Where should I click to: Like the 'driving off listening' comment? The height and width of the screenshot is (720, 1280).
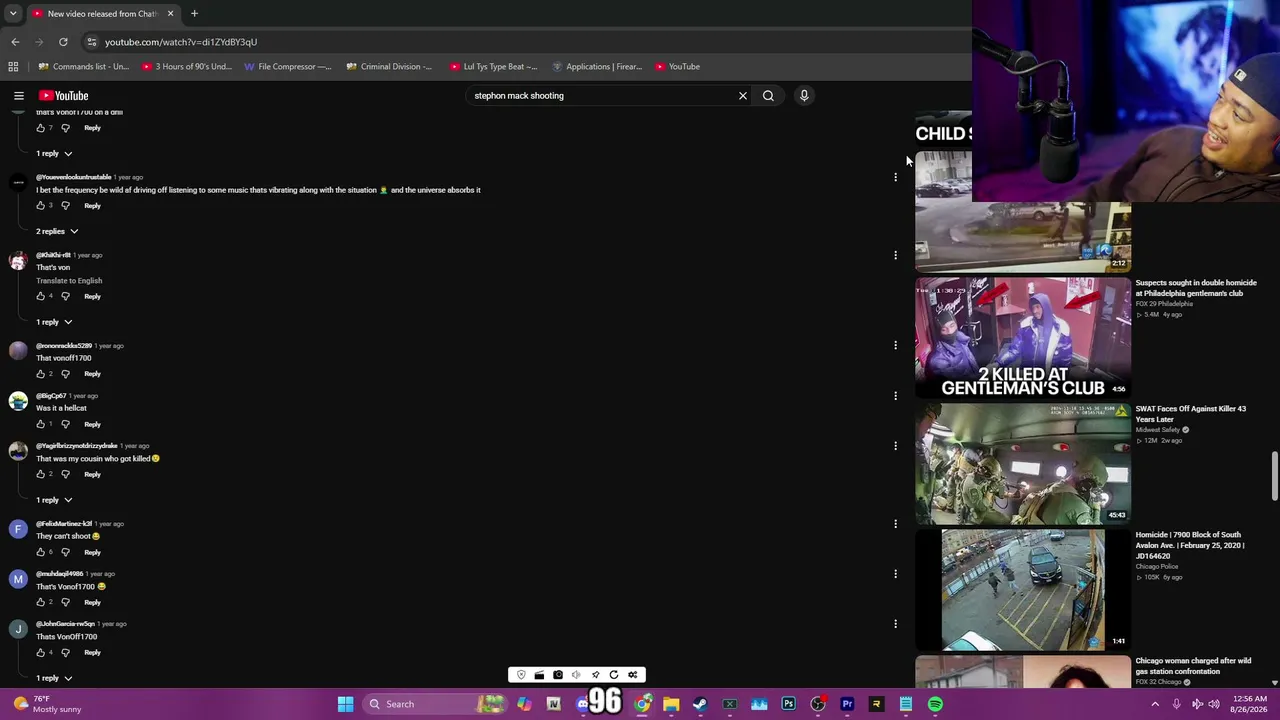coord(41,206)
